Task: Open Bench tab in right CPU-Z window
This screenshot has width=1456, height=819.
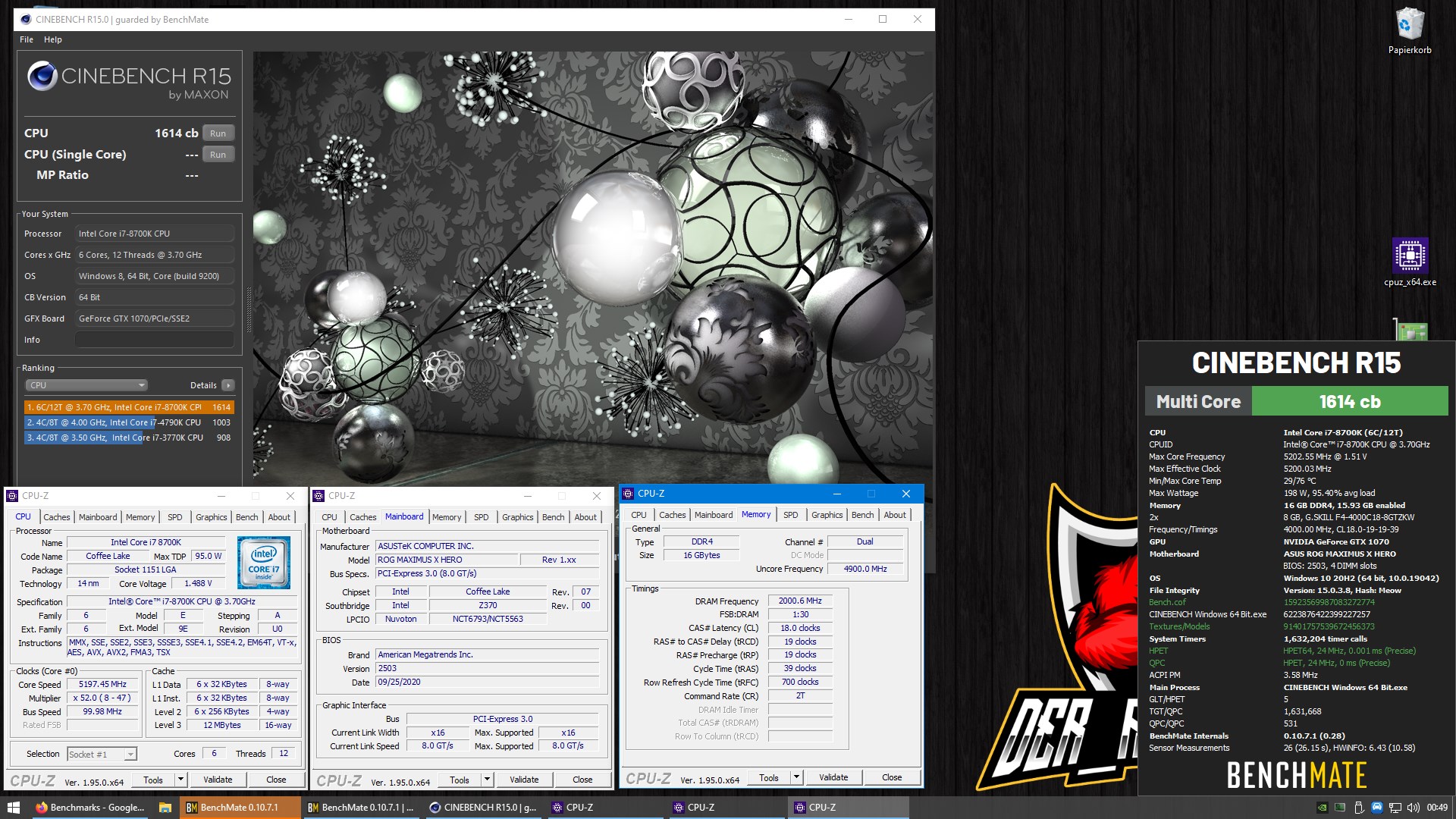Action: (x=863, y=515)
